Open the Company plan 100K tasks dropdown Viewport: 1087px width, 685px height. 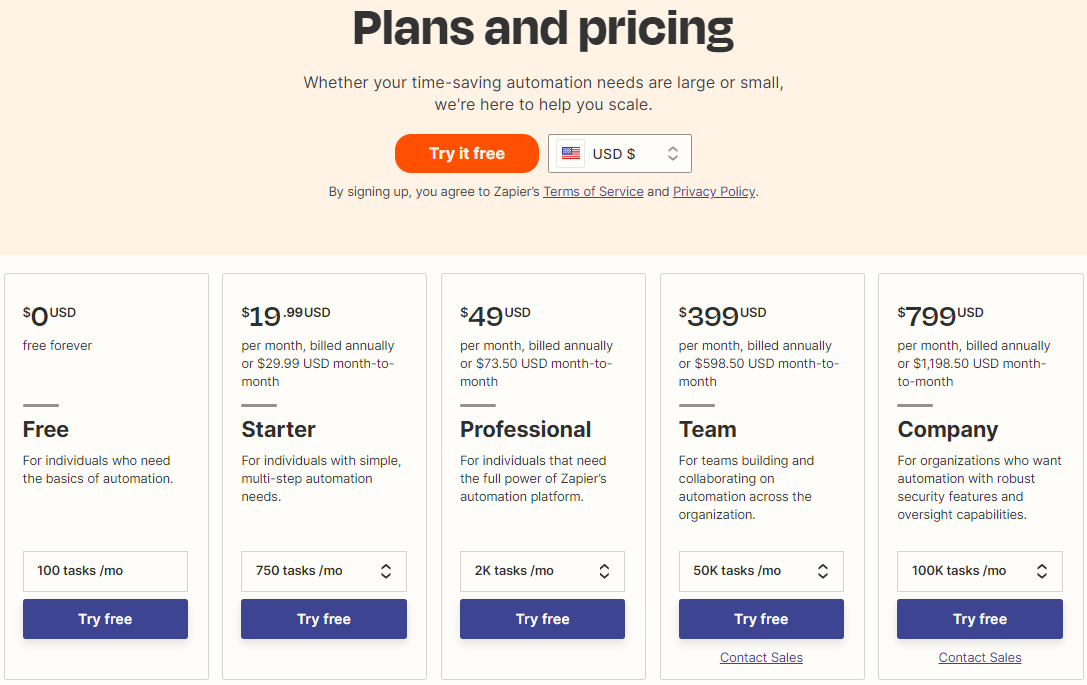tap(980, 571)
